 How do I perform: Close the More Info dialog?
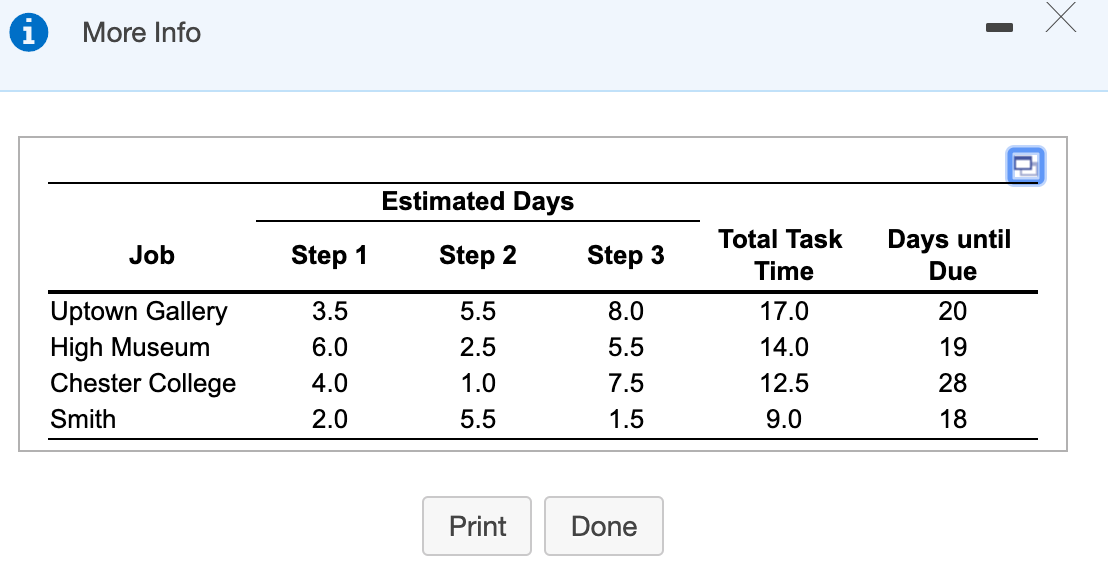pyautogui.click(x=1061, y=19)
